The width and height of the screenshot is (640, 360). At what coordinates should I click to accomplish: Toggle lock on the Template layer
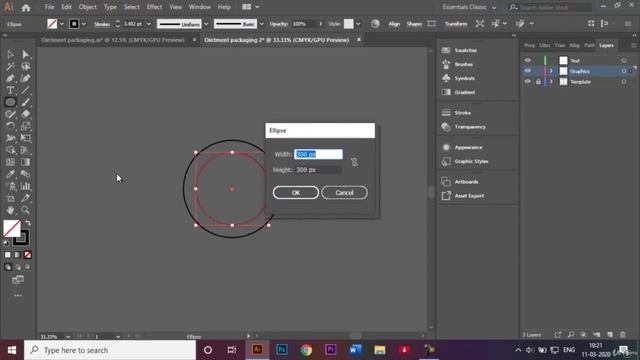(x=538, y=82)
